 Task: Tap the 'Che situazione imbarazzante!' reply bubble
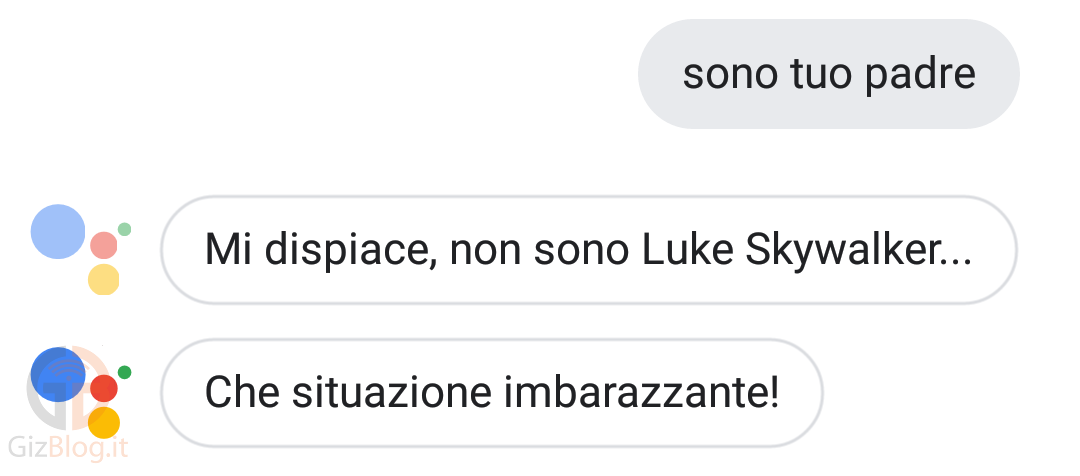[492, 393]
